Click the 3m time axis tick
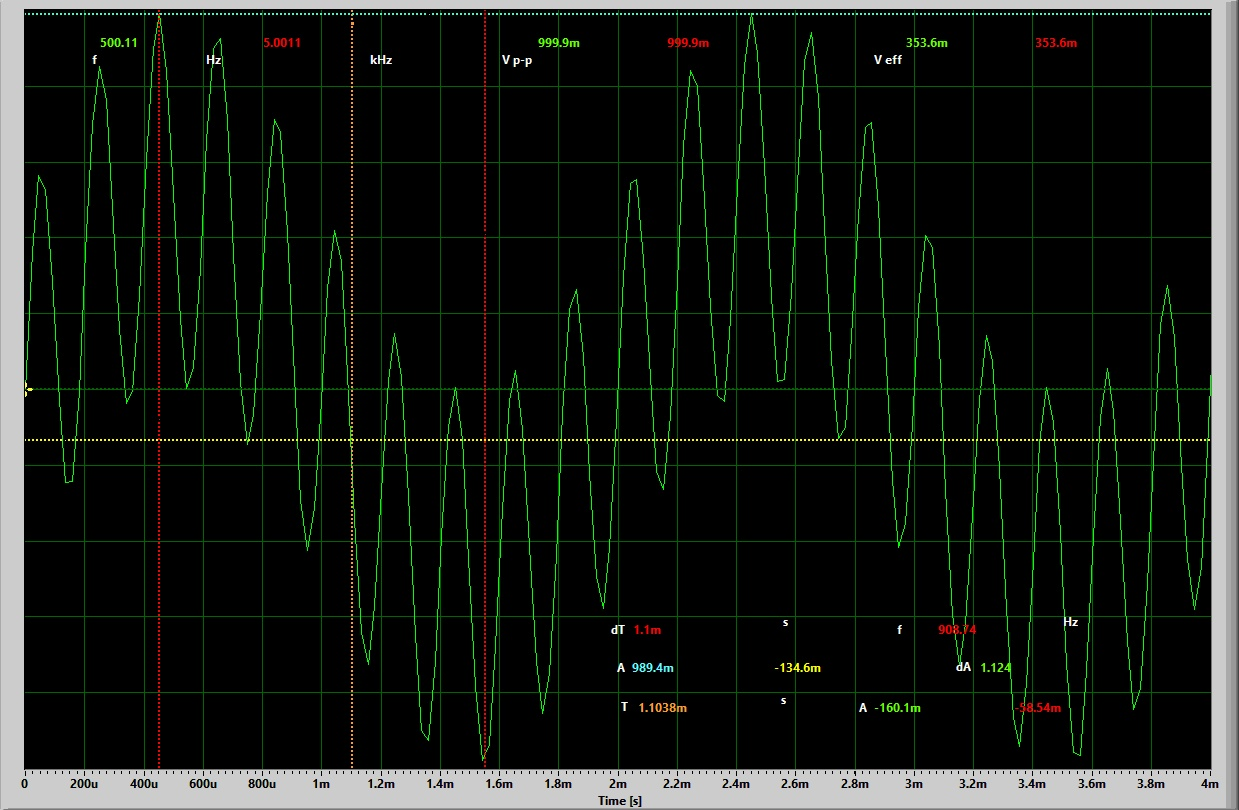 coord(914,786)
